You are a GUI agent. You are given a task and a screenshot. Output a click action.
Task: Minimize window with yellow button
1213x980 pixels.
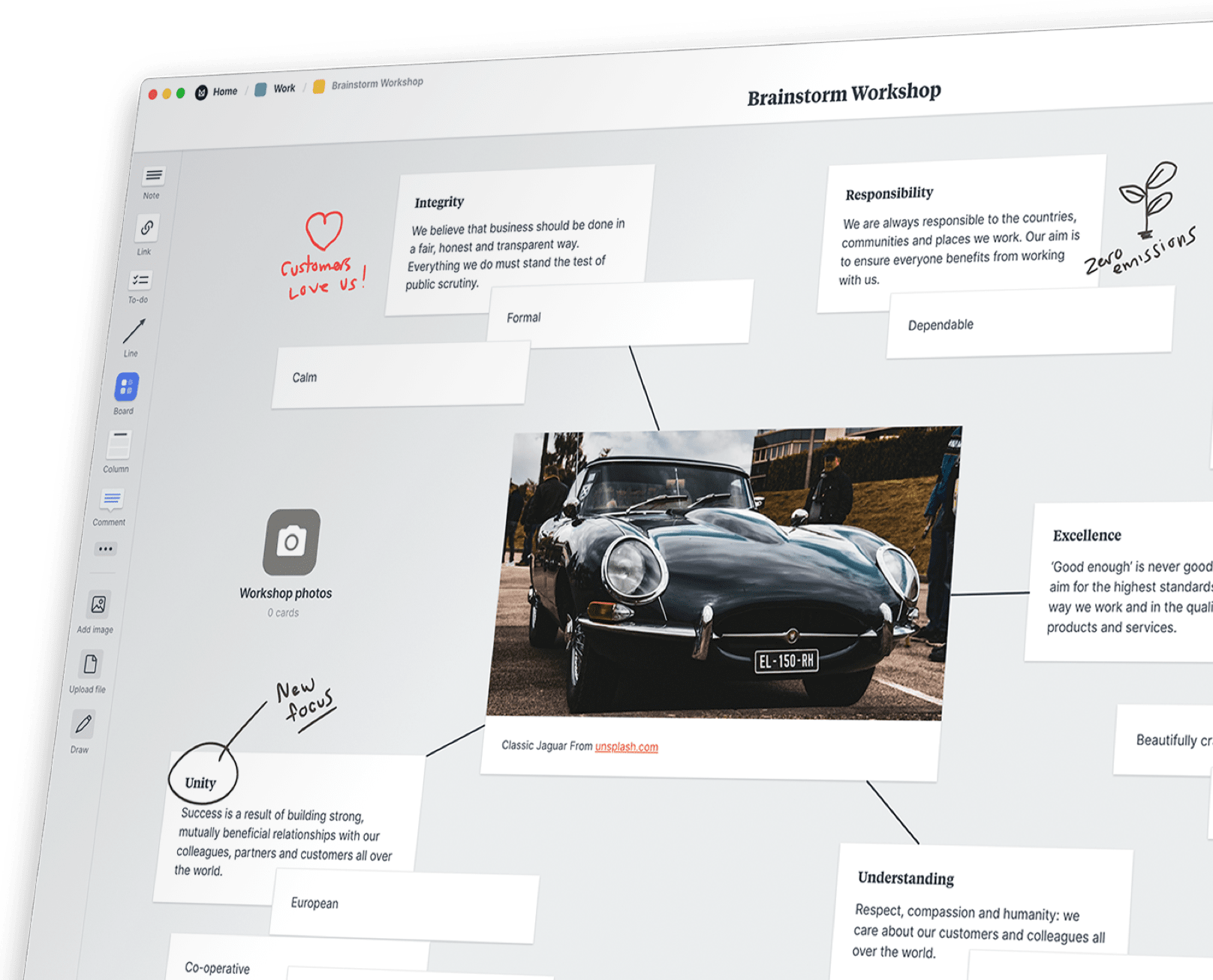pyautogui.click(x=167, y=94)
